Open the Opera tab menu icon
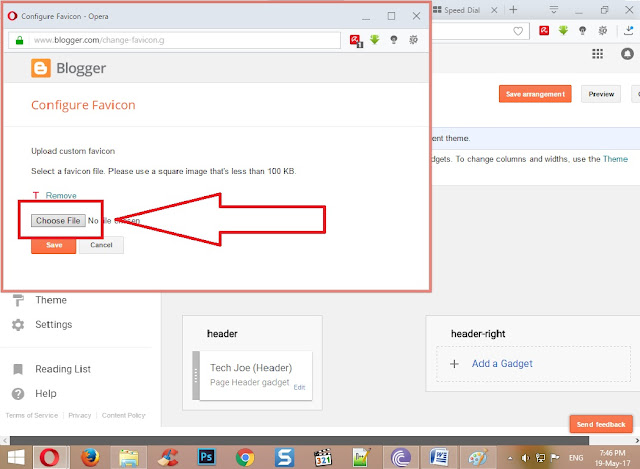Screen dimensions: 640x469 point(553,10)
